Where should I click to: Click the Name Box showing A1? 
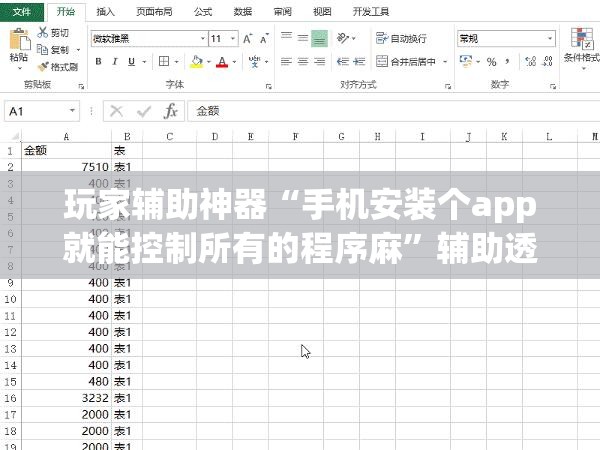click(x=42, y=111)
